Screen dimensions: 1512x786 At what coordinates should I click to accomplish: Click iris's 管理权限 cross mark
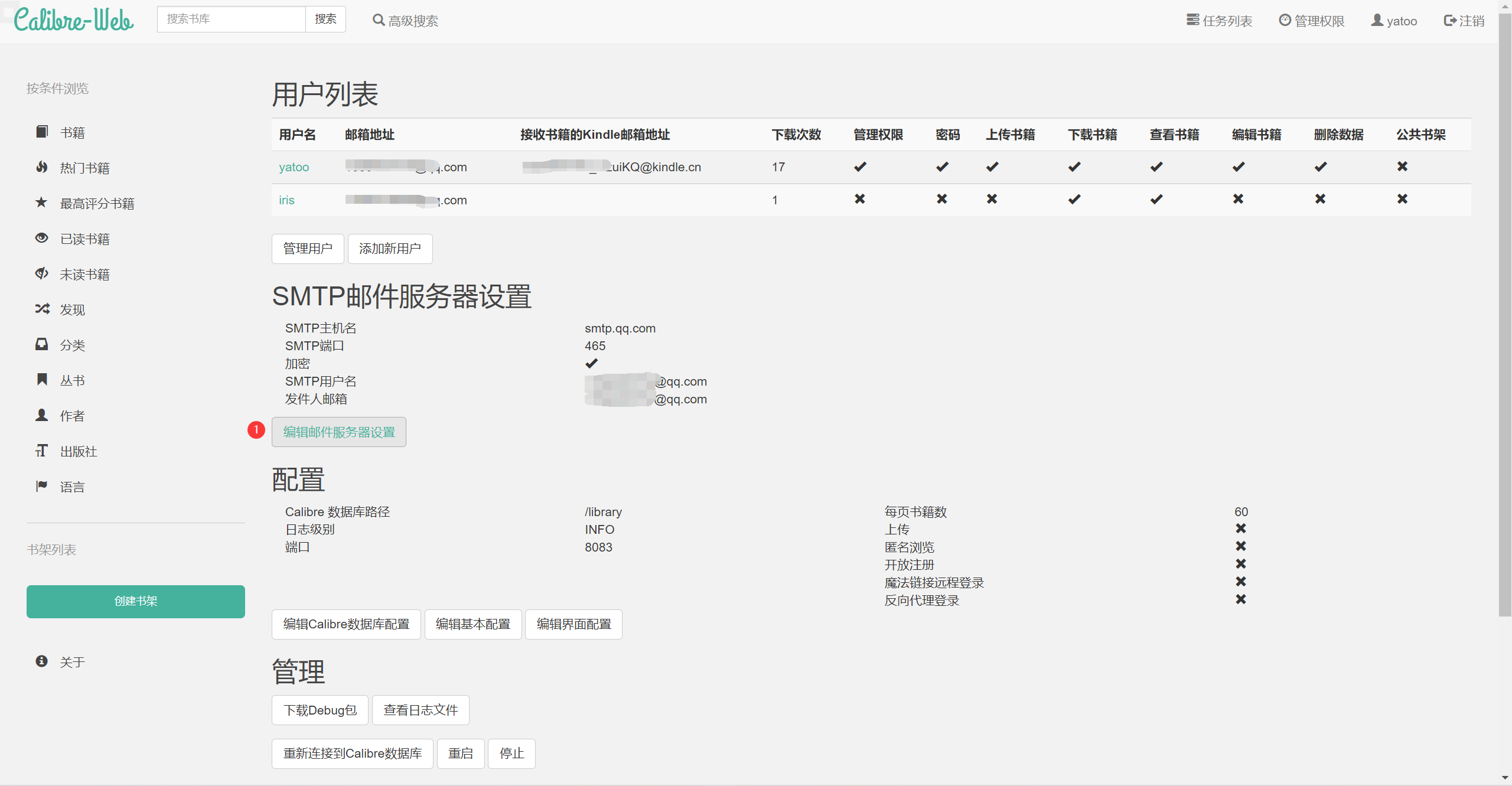point(860,199)
